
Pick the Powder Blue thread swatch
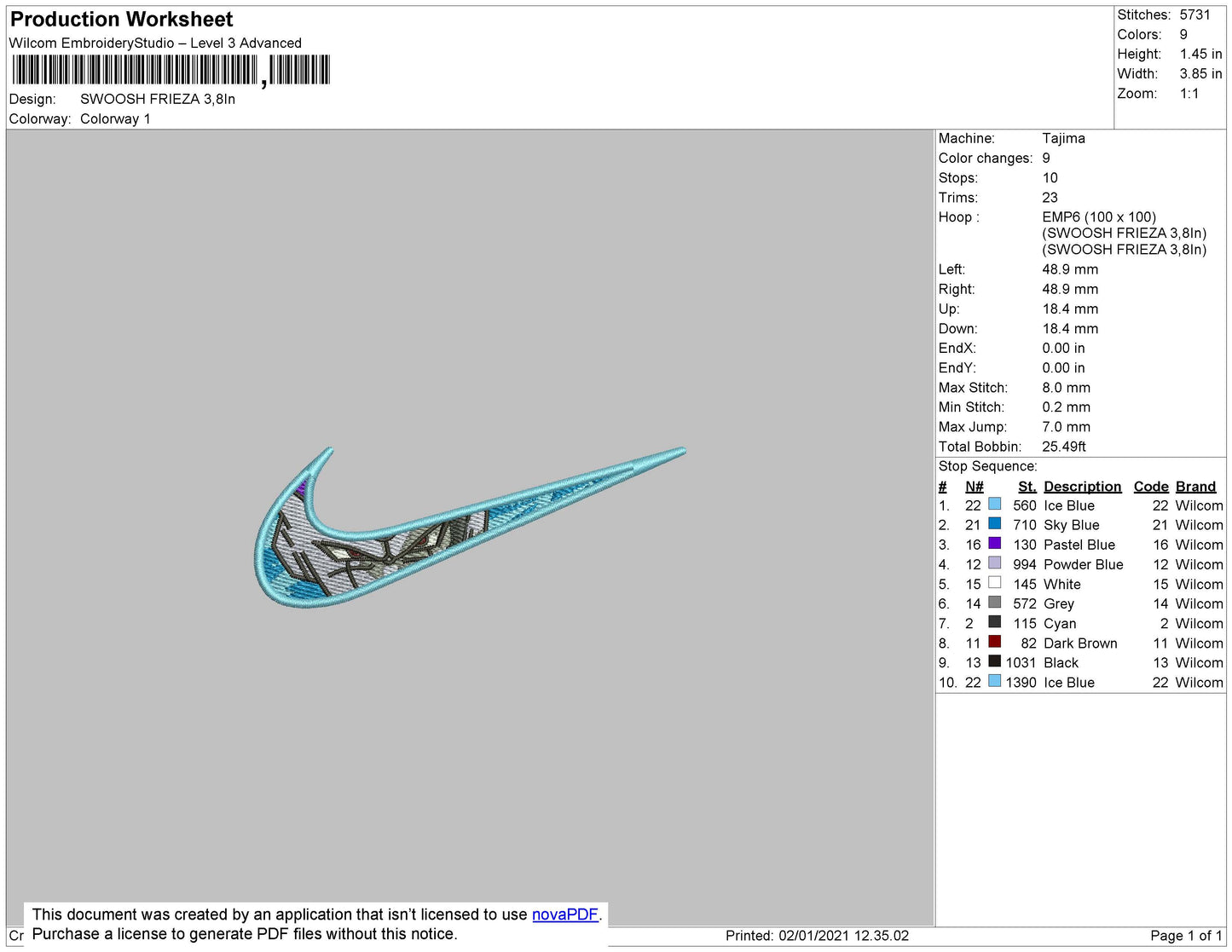[x=994, y=563]
